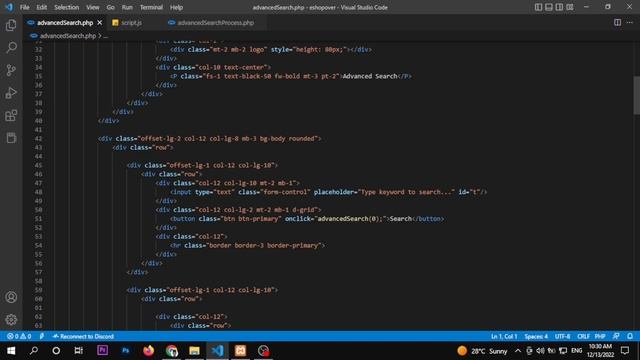Open the Go menu
The image size is (640, 360).
111,7
